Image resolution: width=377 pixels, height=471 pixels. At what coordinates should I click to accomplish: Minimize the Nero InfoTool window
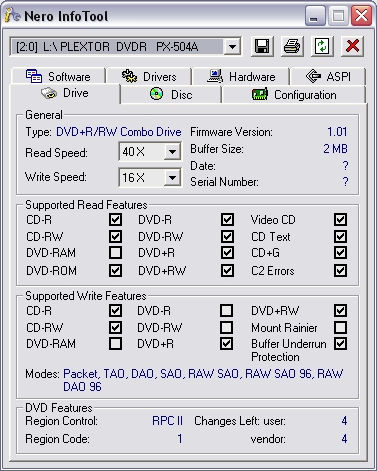(x=315, y=16)
